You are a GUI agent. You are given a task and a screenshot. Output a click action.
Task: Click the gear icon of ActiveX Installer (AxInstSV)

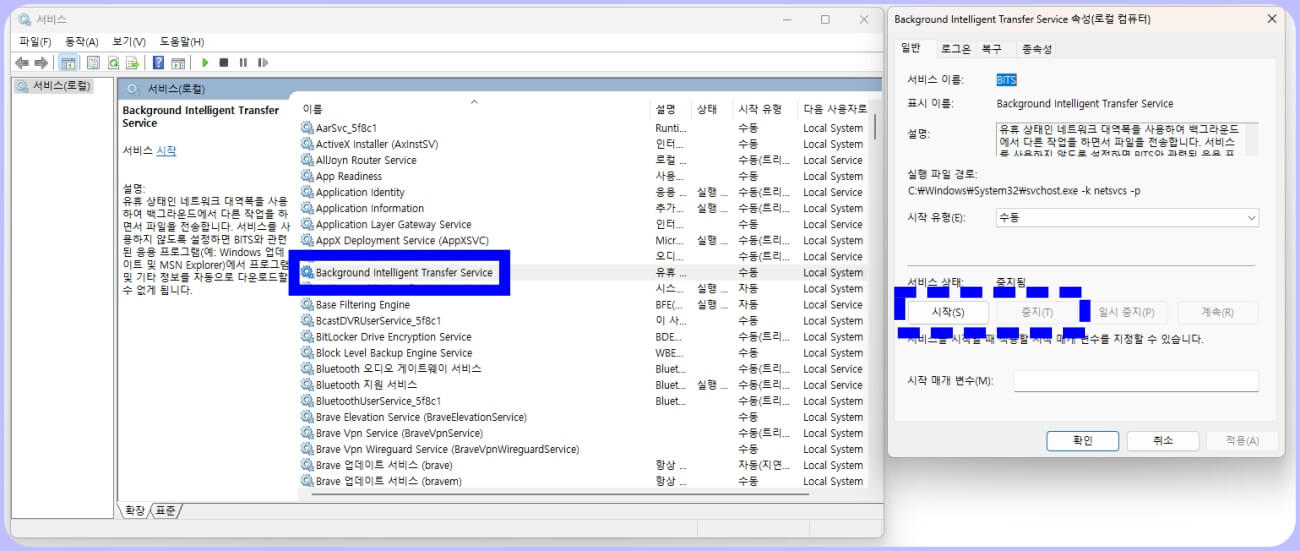(x=307, y=144)
